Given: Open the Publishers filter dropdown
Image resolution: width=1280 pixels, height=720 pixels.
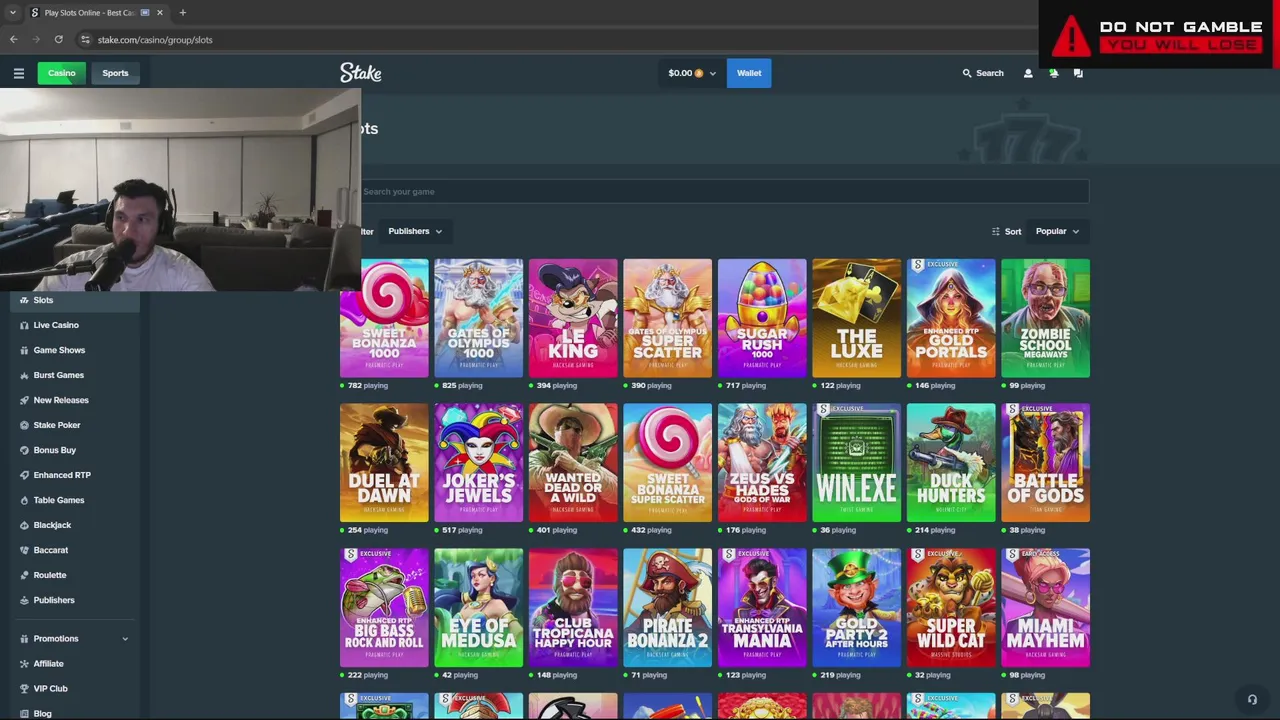Looking at the screenshot, I should (415, 231).
